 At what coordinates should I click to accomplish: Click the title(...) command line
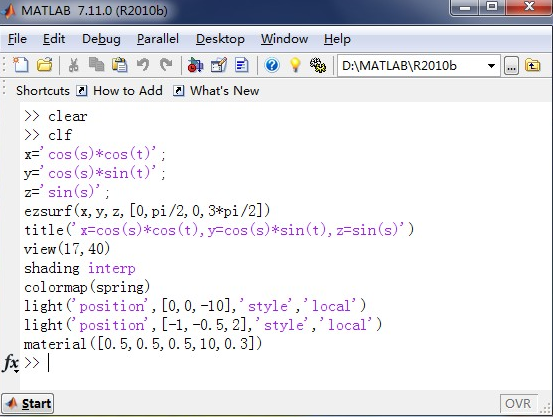[x=219, y=230]
